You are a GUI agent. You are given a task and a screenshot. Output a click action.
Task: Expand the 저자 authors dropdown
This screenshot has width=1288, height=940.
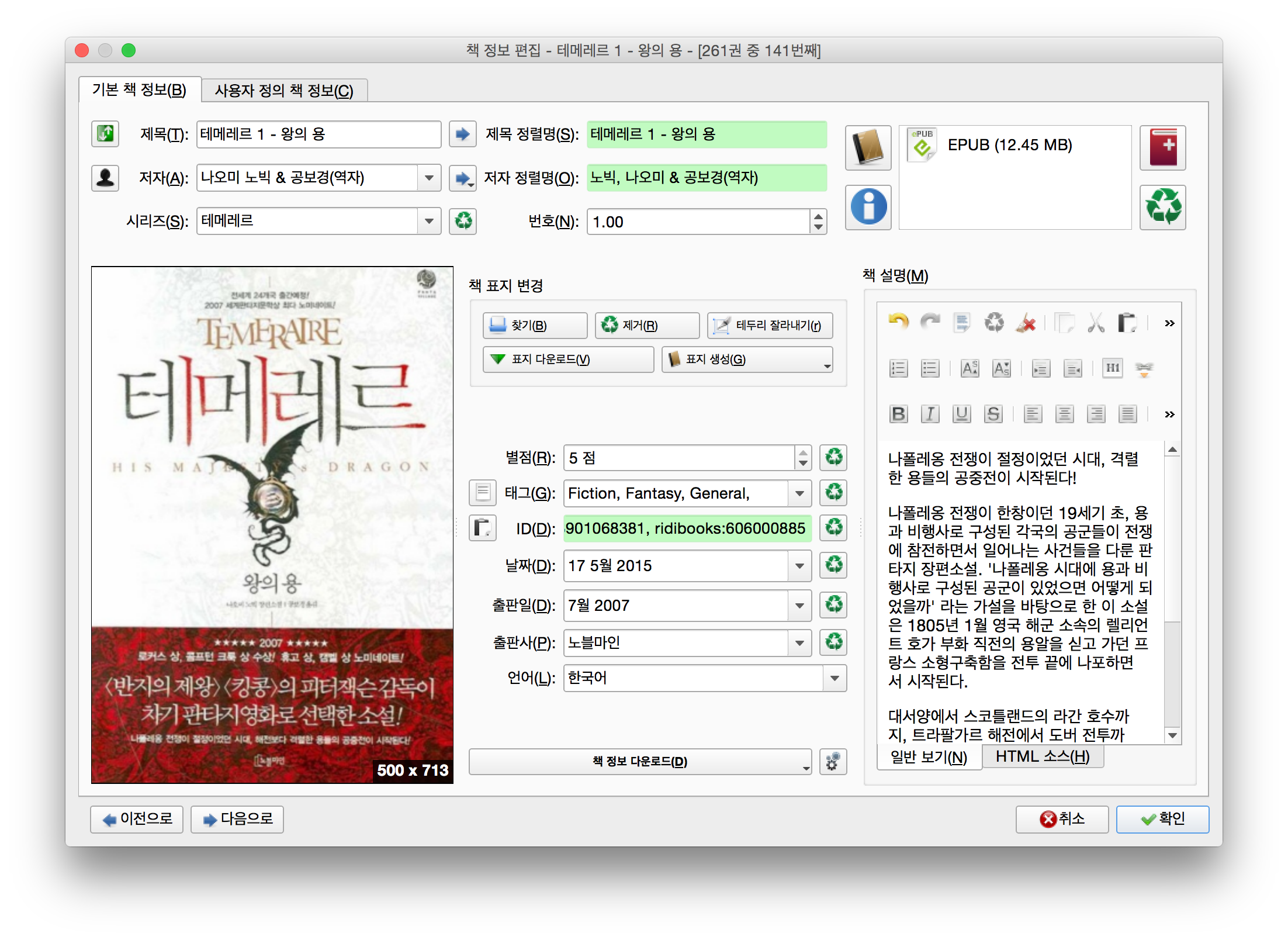coord(429,178)
